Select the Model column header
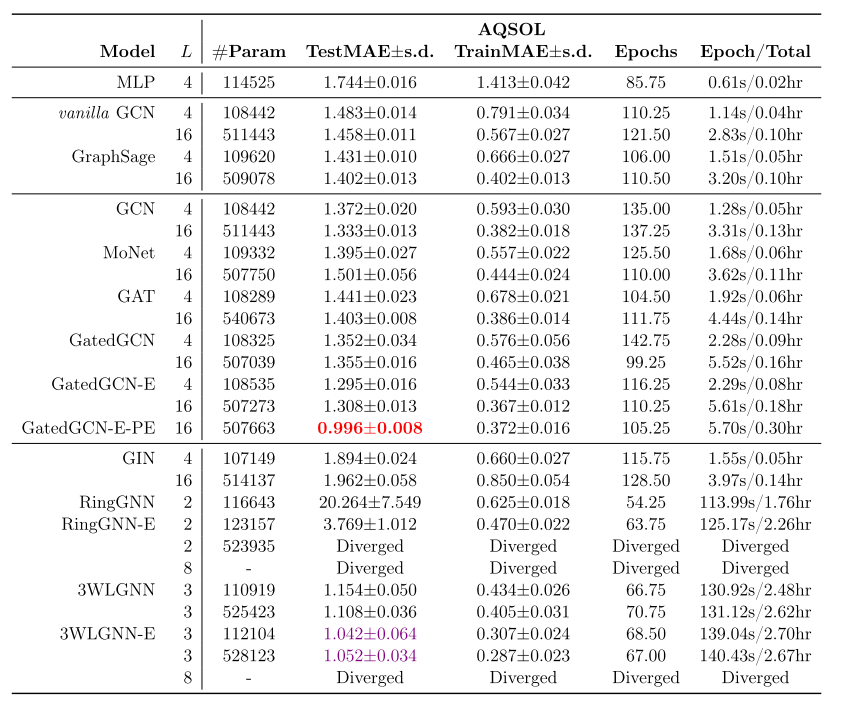This screenshot has width=846, height=707. [x=128, y=51]
